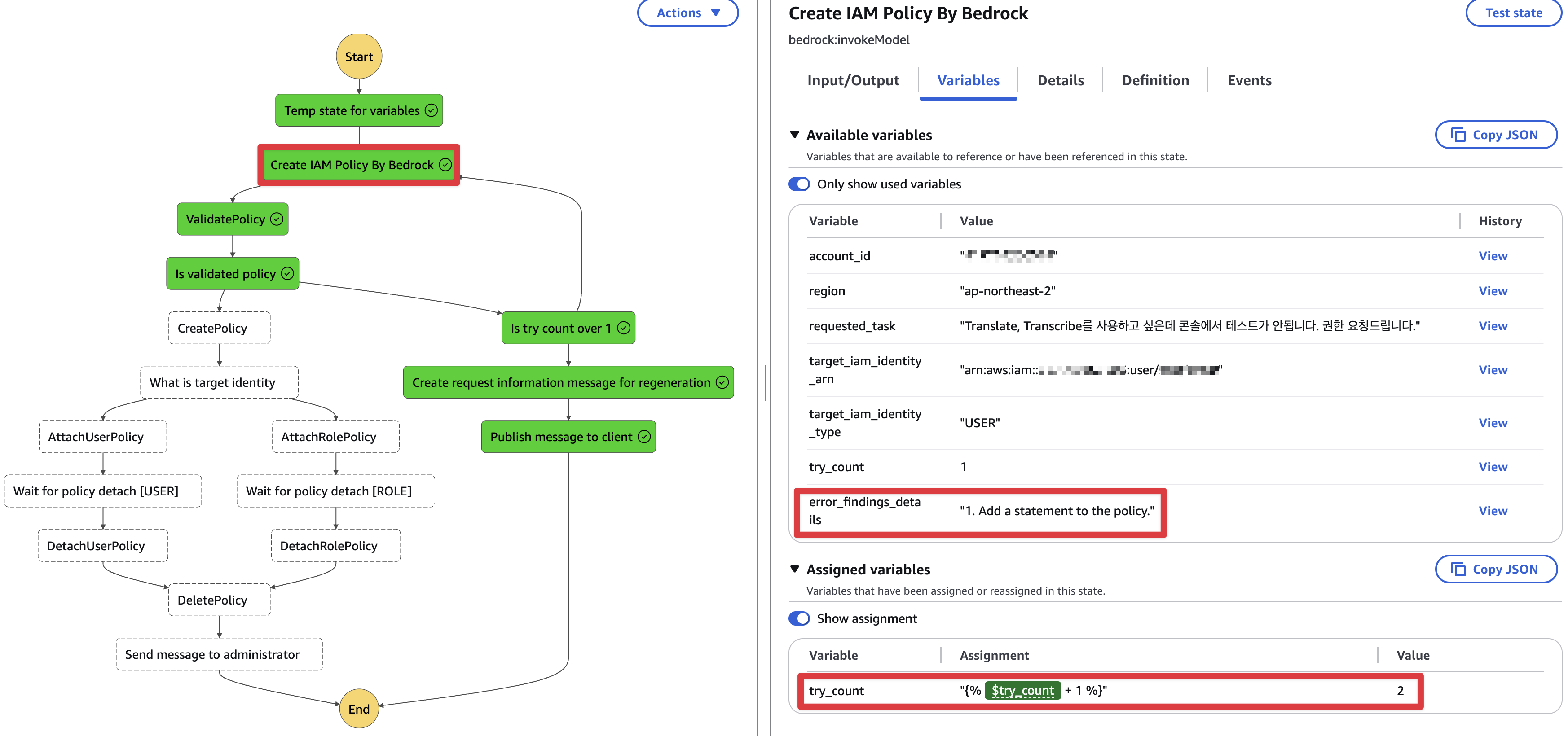Viewport: 1568px width, 736px height.
Task: Click checkmark icon on Publish message to client
Action: pyautogui.click(x=644, y=437)
